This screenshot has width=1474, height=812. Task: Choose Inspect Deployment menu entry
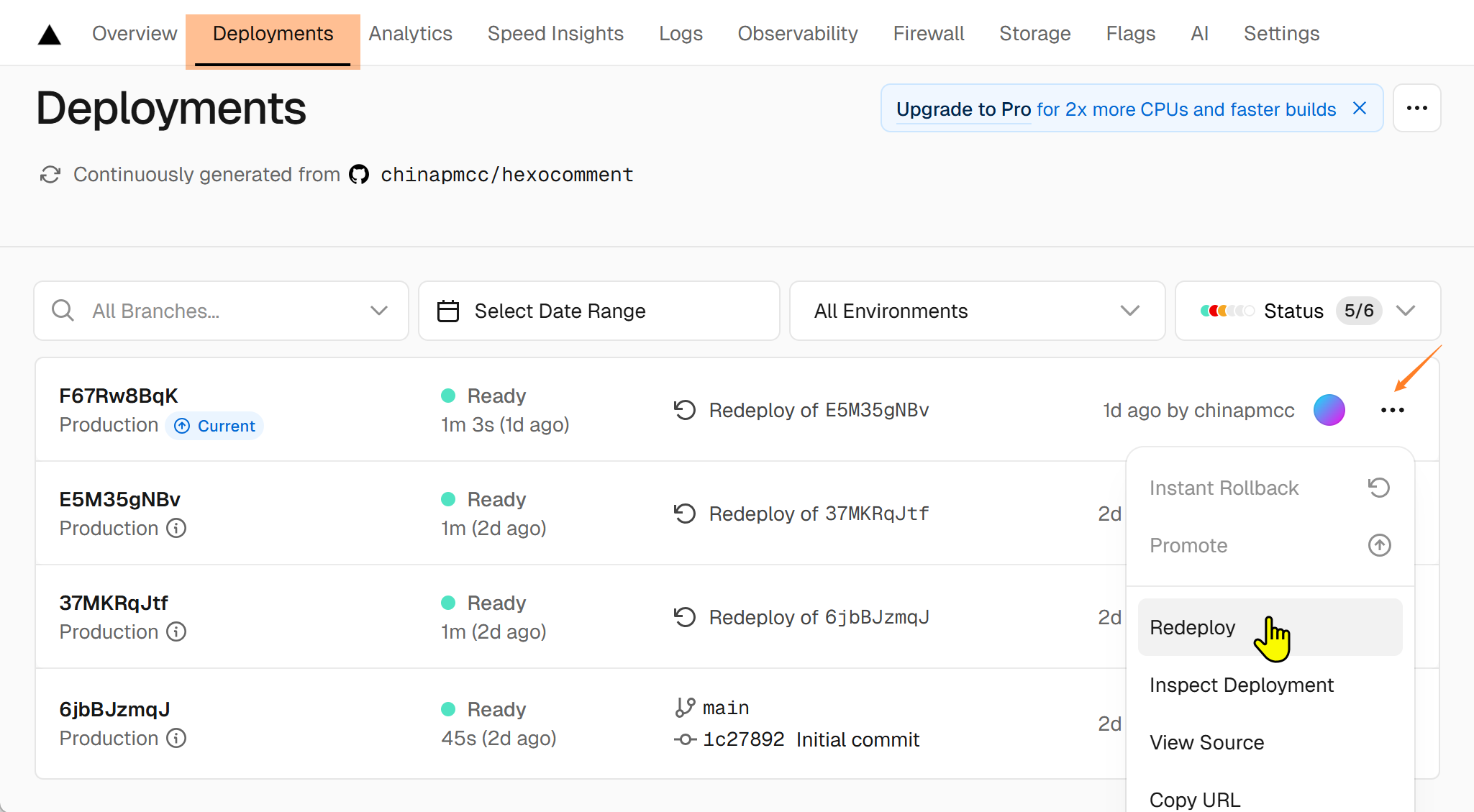[x=1241, y=685]
